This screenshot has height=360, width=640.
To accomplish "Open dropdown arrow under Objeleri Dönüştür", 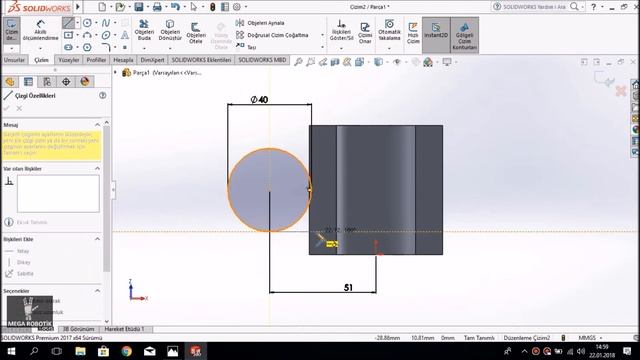I will (x=170, y=49).
